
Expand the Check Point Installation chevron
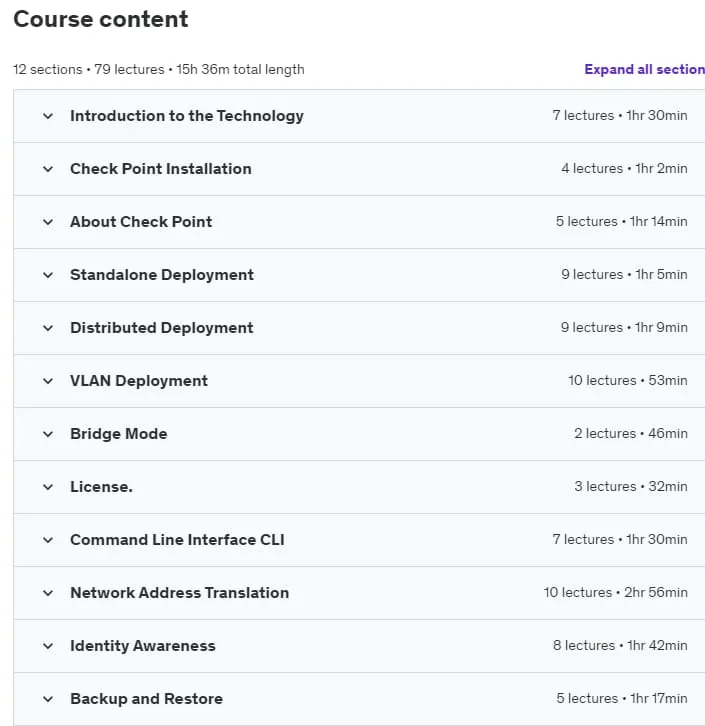48,169
